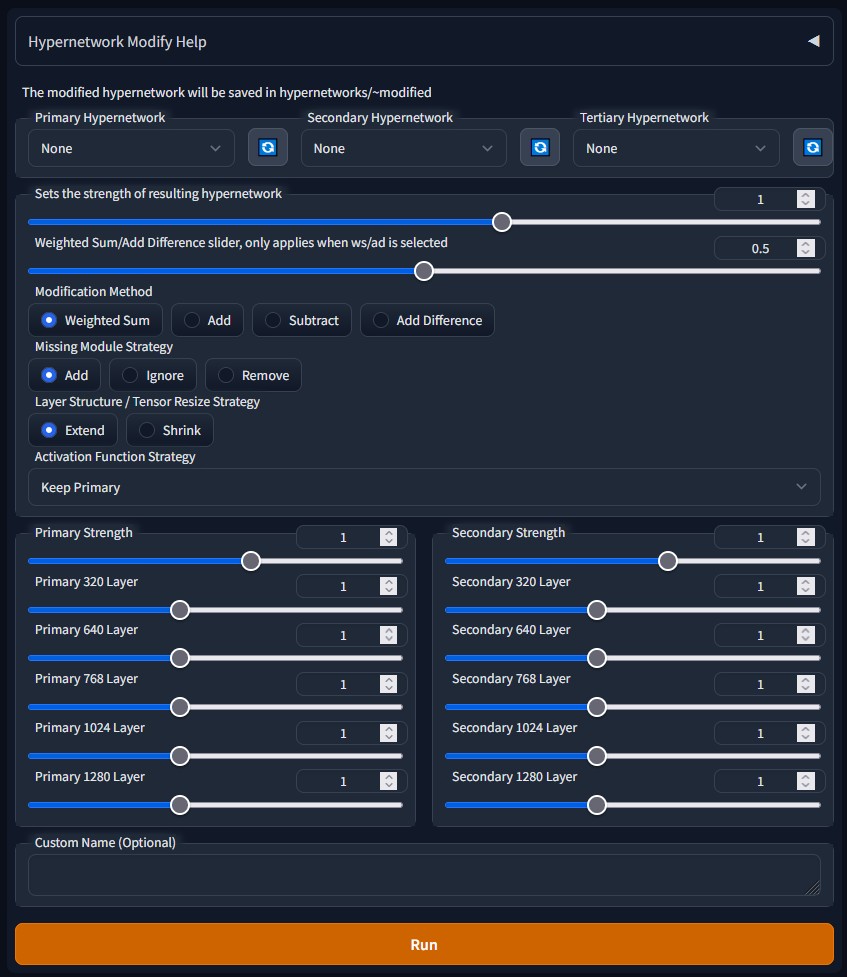Click the resulting strength number stepper
847x977 pixels.
pos(805,199)
